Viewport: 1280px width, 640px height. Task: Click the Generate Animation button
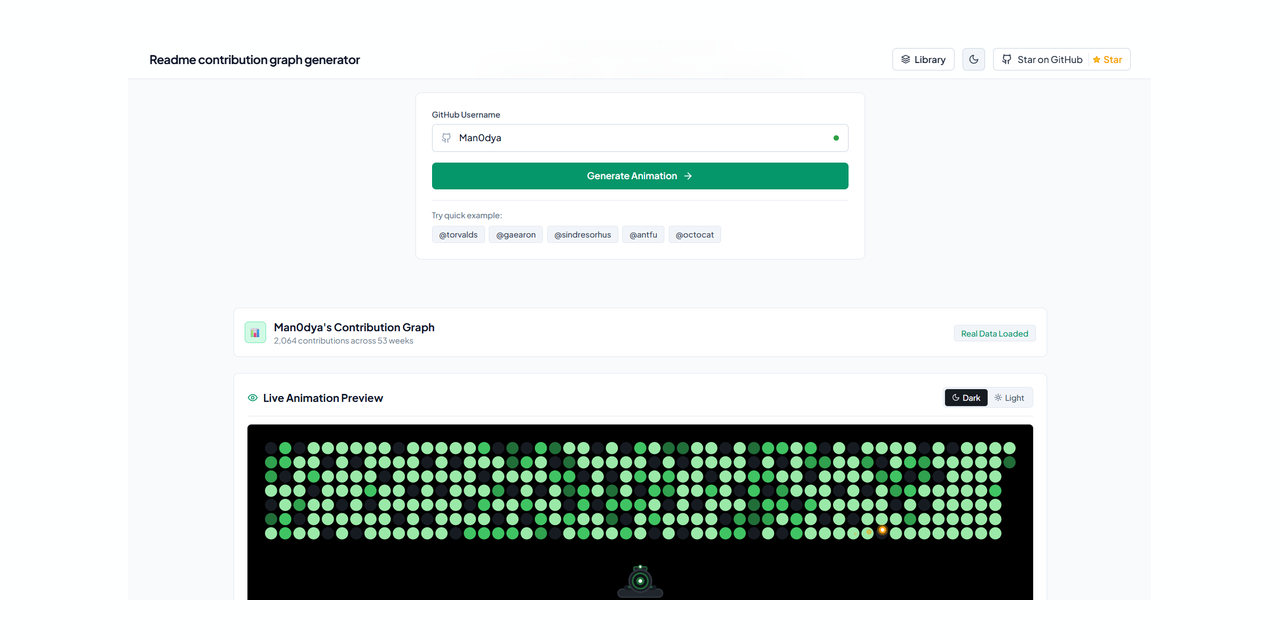click(x=640, y=176)
